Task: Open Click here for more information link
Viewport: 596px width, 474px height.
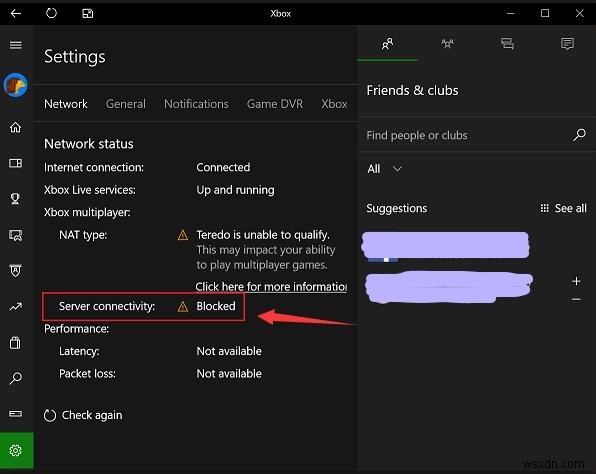Action: (x=271, y=286)
